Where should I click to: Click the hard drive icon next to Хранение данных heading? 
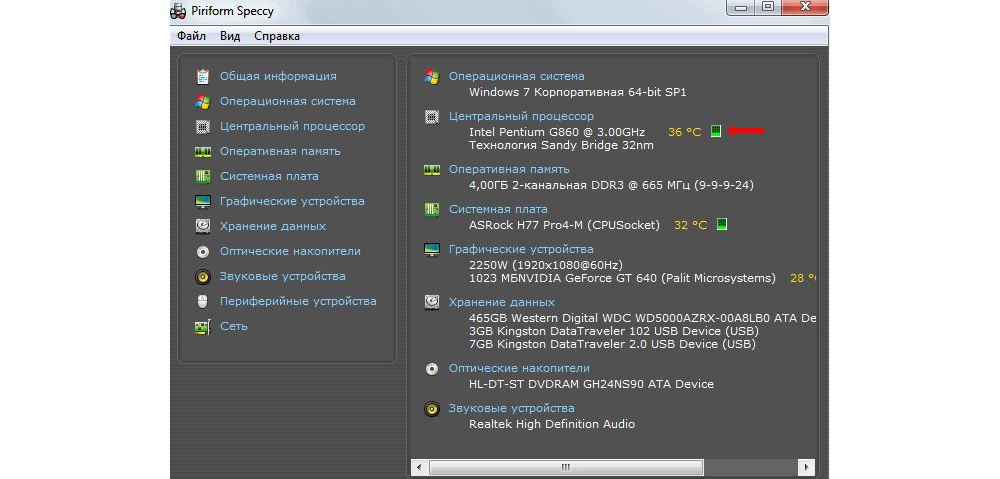click(x=432, y=301)
